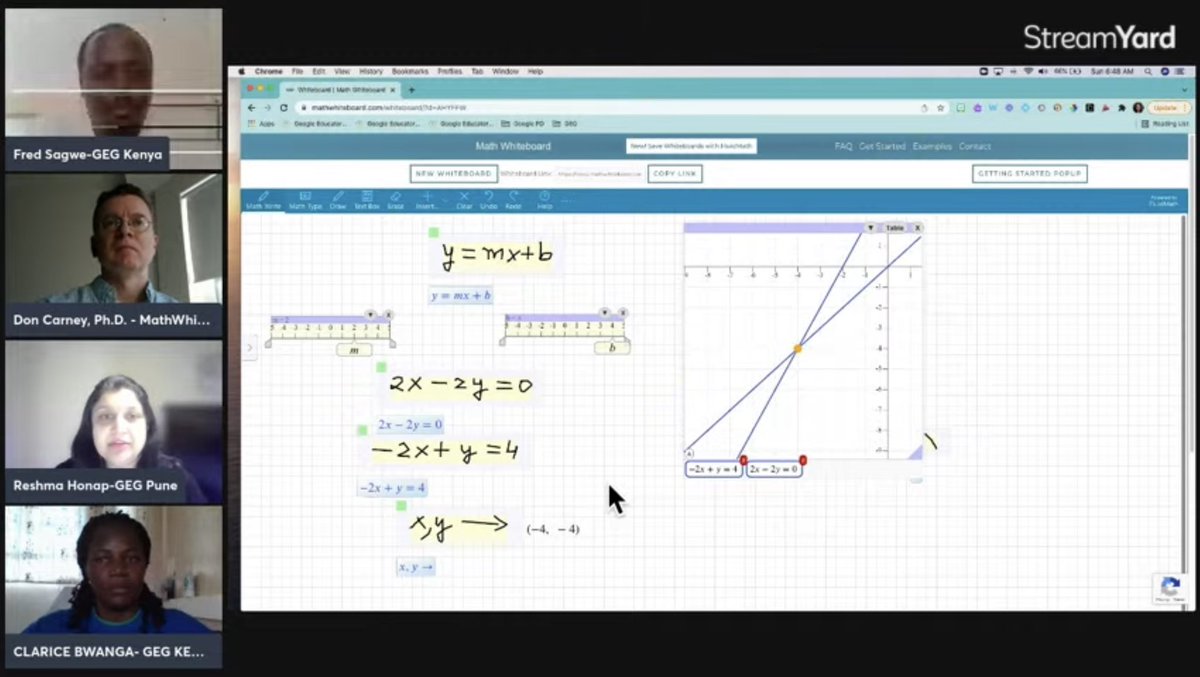Click typed equation −2x + y = 4 below ink
The image size is (1200, 677).
click(392, 488)
